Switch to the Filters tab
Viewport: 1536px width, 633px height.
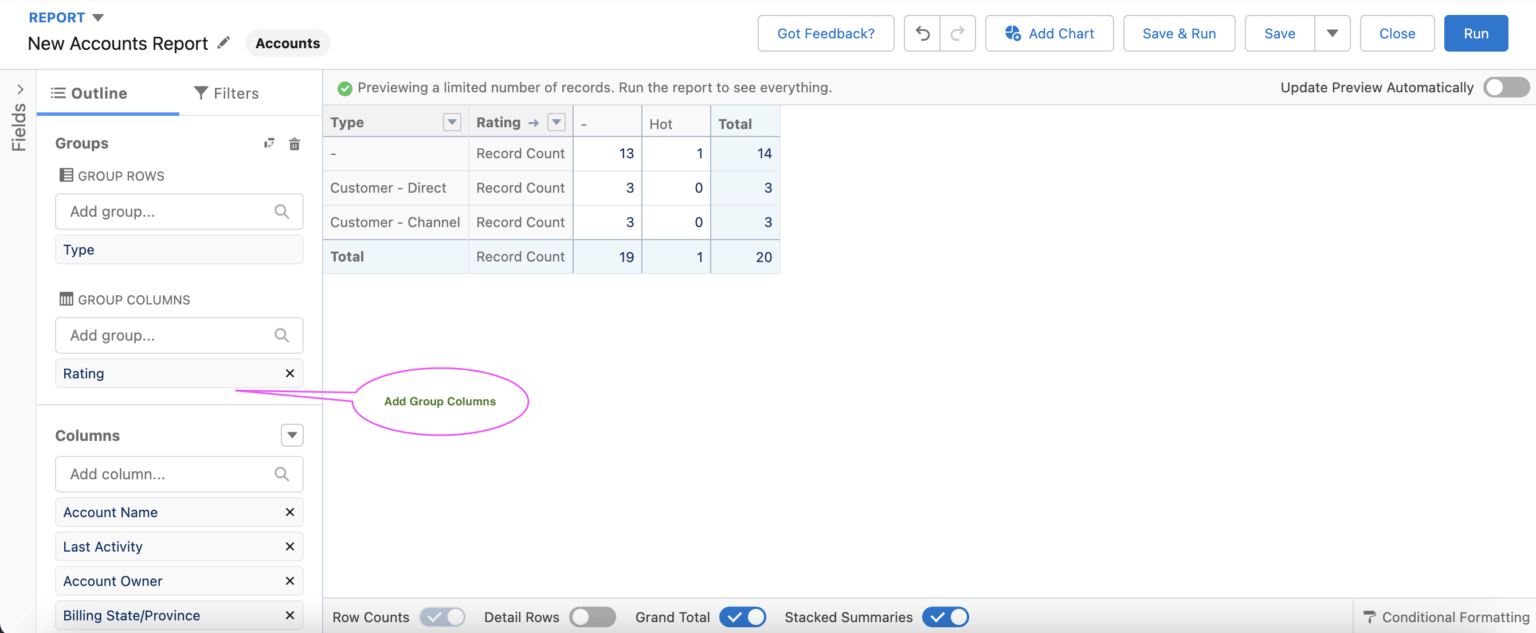pyautogui.click(x=226, y=93)
